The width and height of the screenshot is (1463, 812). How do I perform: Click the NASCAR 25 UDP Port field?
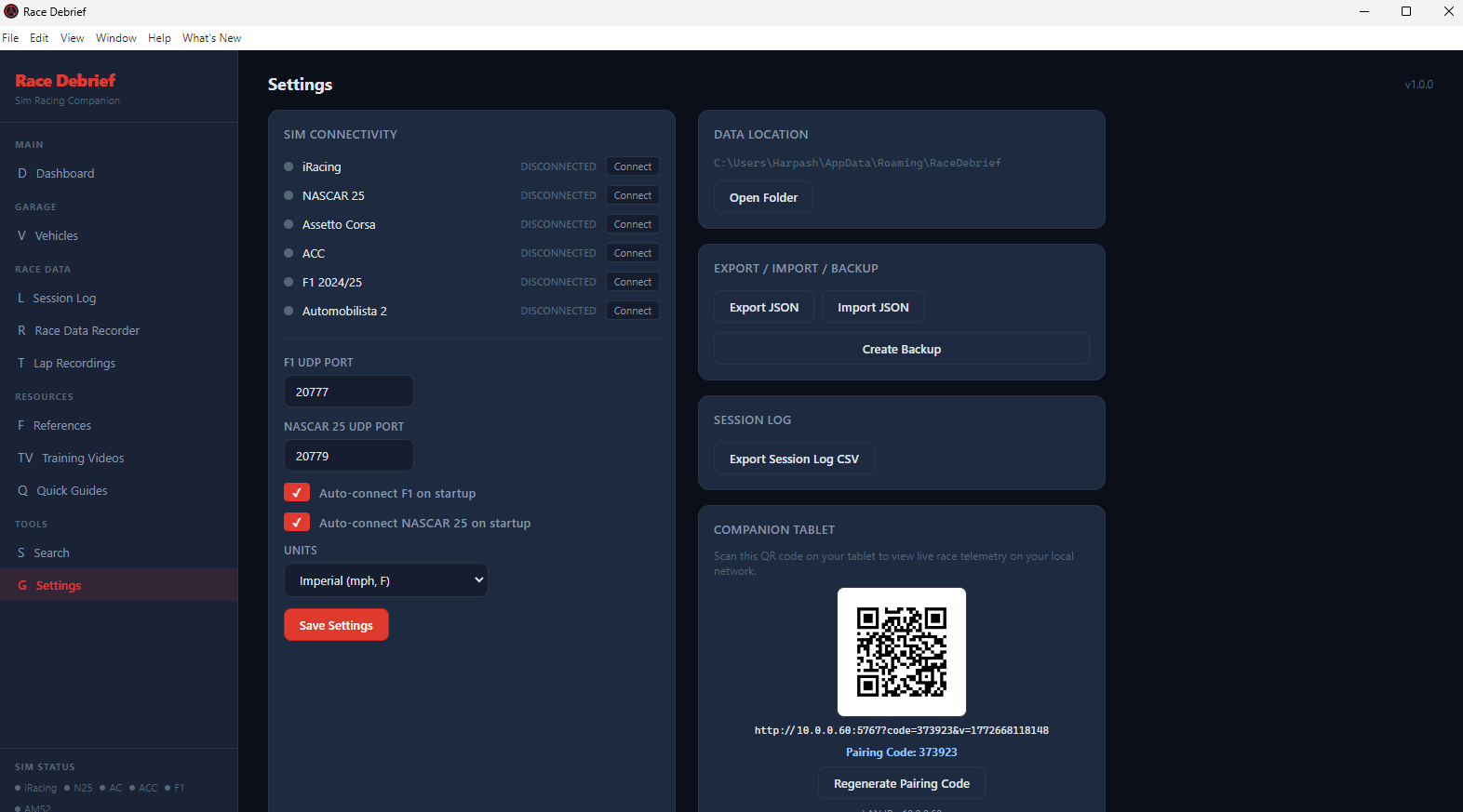pos(349,456)
